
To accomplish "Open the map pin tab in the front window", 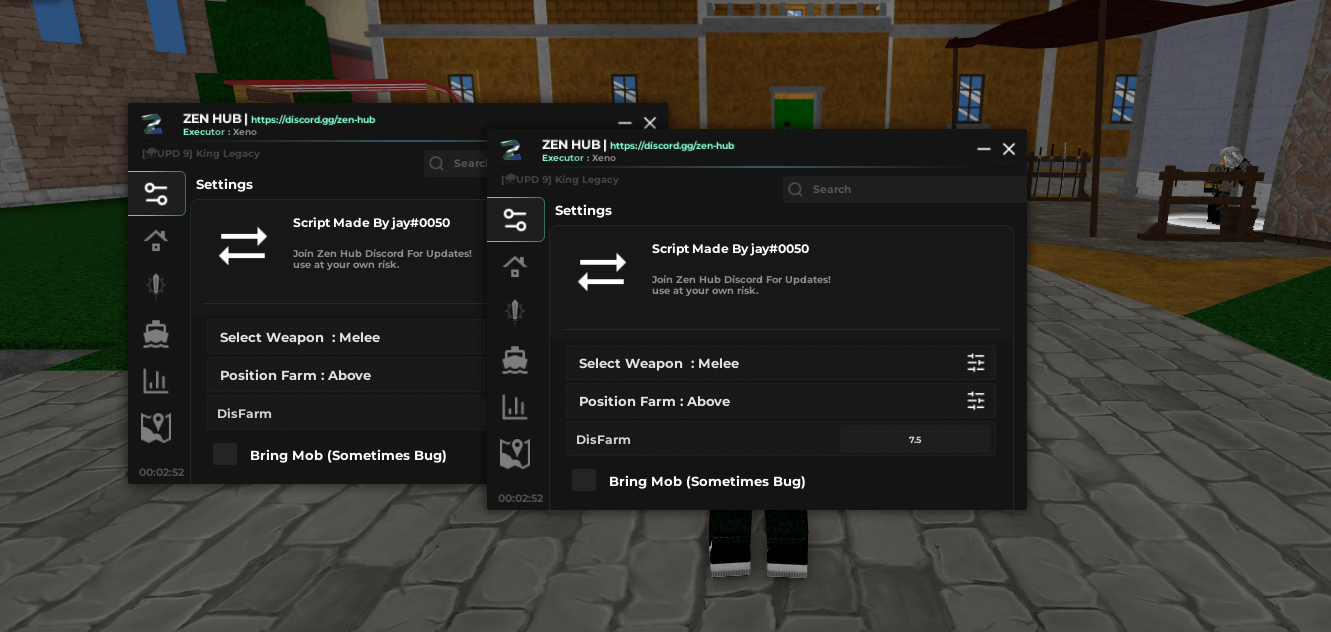I will (x=515, y=454).
